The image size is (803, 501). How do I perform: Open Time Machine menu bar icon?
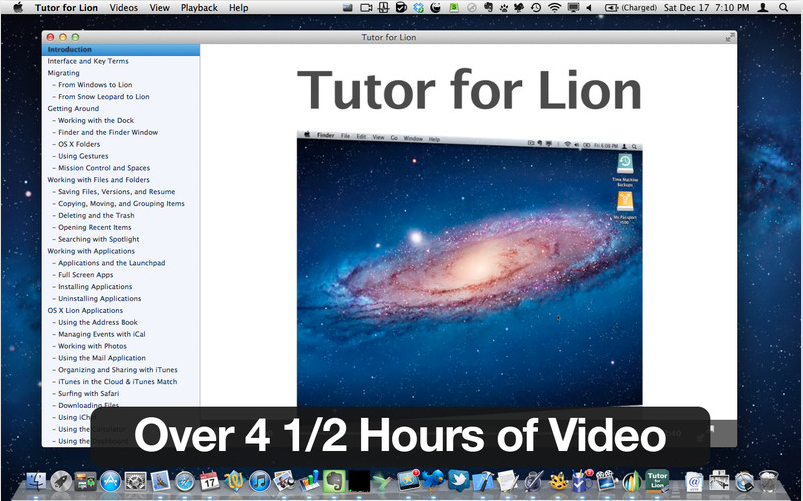click(536, 8)
